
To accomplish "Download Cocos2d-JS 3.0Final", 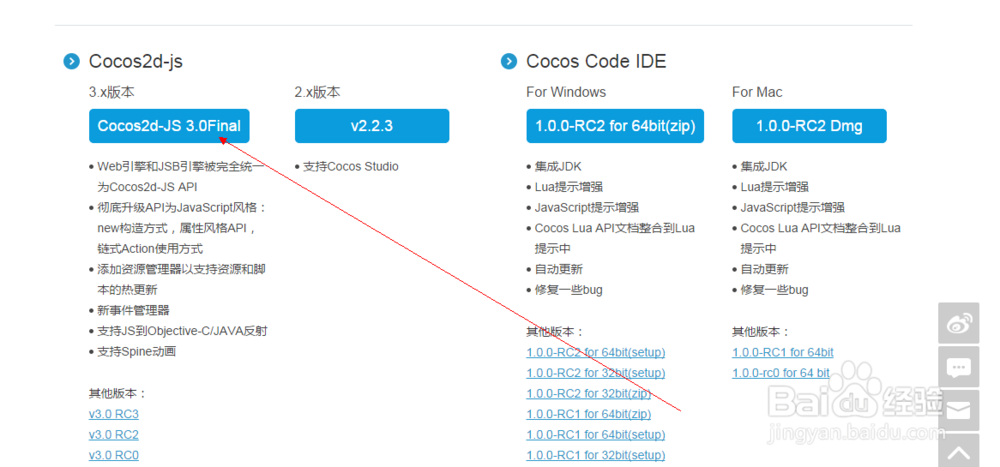I will (169, 126).
